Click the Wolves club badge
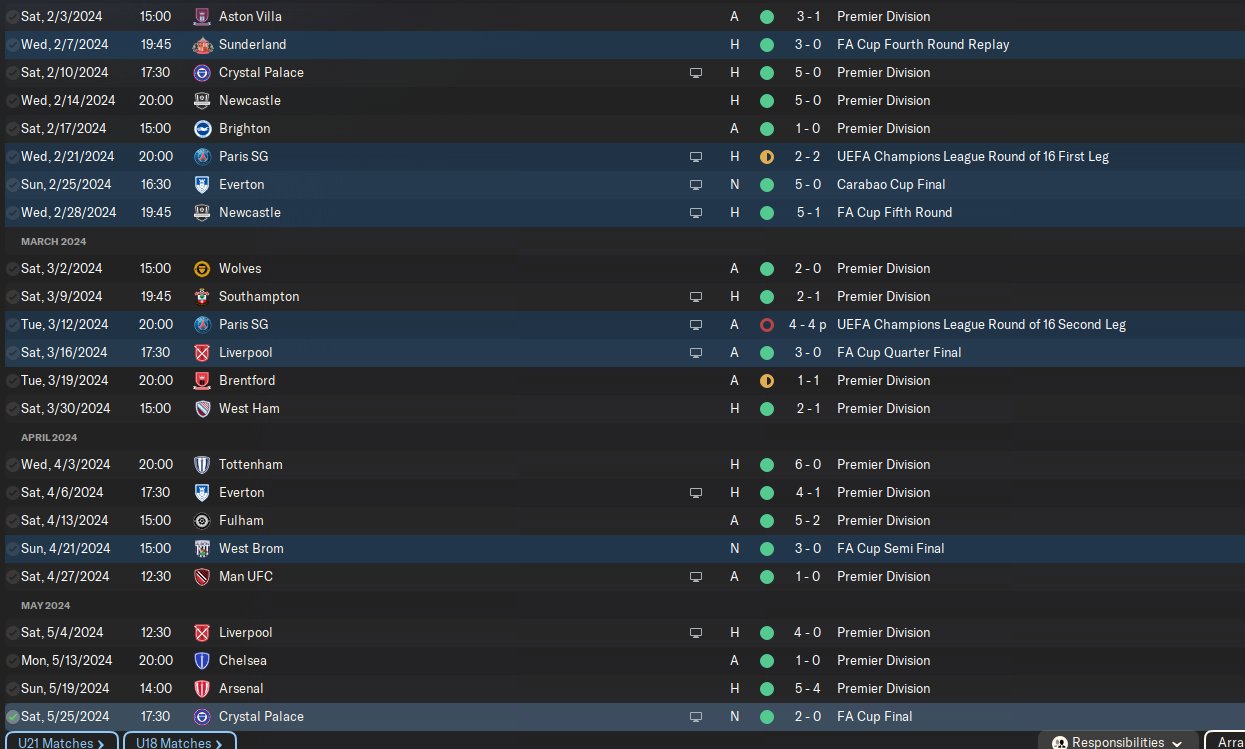 pos(202,268)
